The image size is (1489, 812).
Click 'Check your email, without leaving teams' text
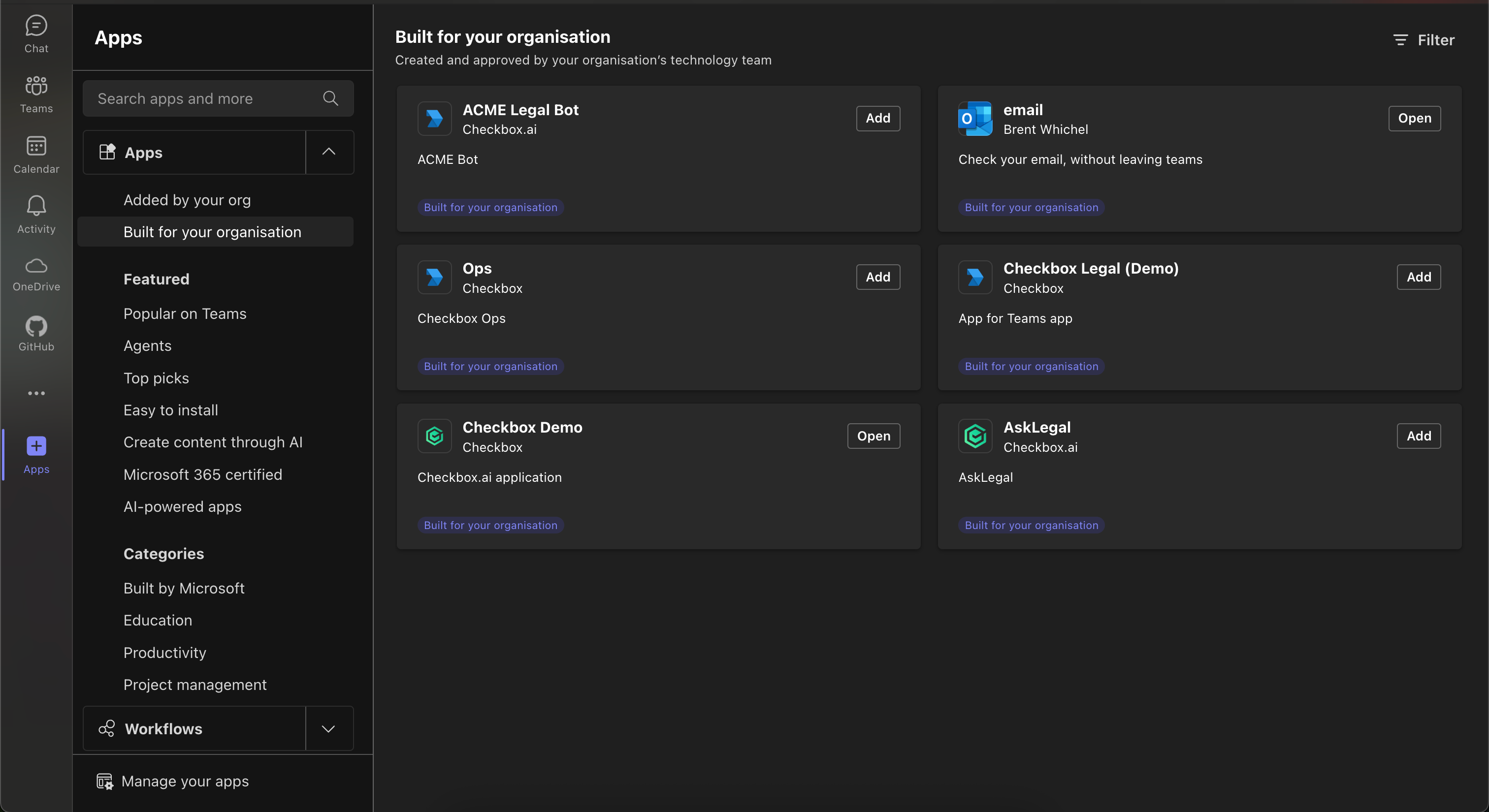tap(1080, 159)
